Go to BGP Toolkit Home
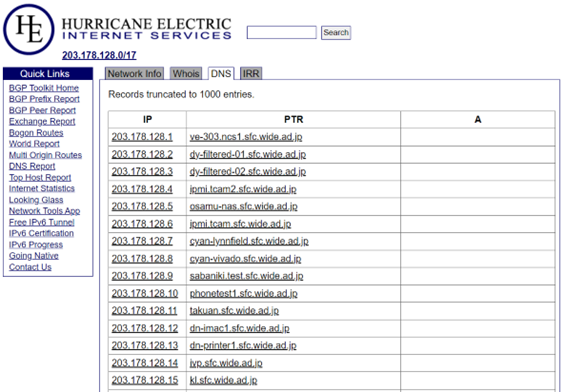This screenshot has height=392, width=566. tap(44, 88)
